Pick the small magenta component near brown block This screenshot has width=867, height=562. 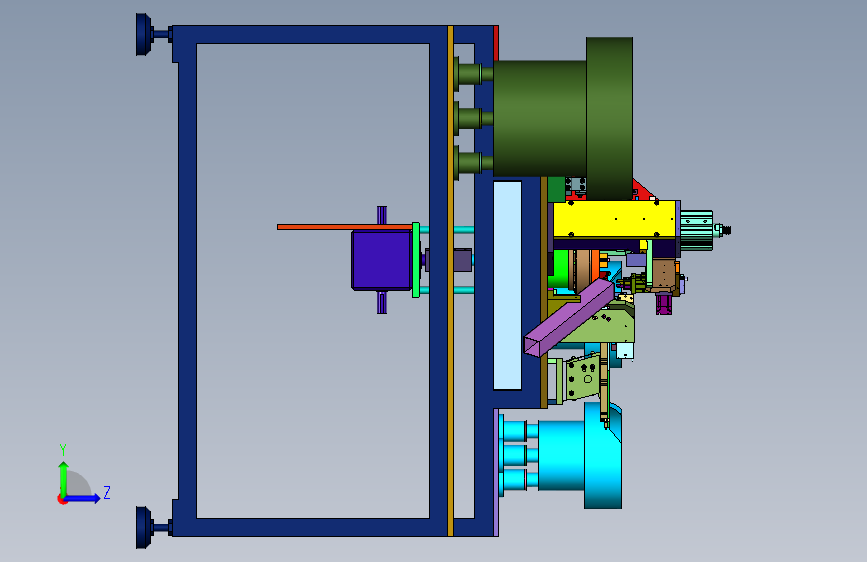pos(664,304)
